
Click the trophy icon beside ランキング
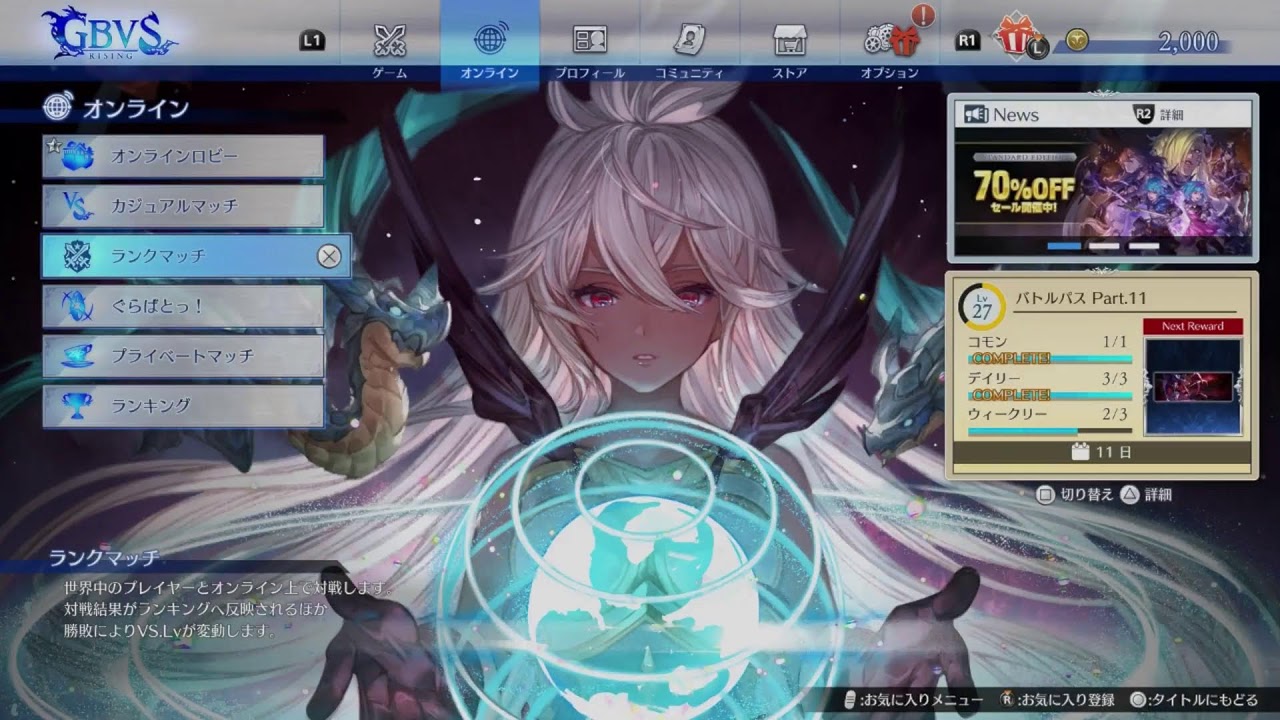click(76, 406)
